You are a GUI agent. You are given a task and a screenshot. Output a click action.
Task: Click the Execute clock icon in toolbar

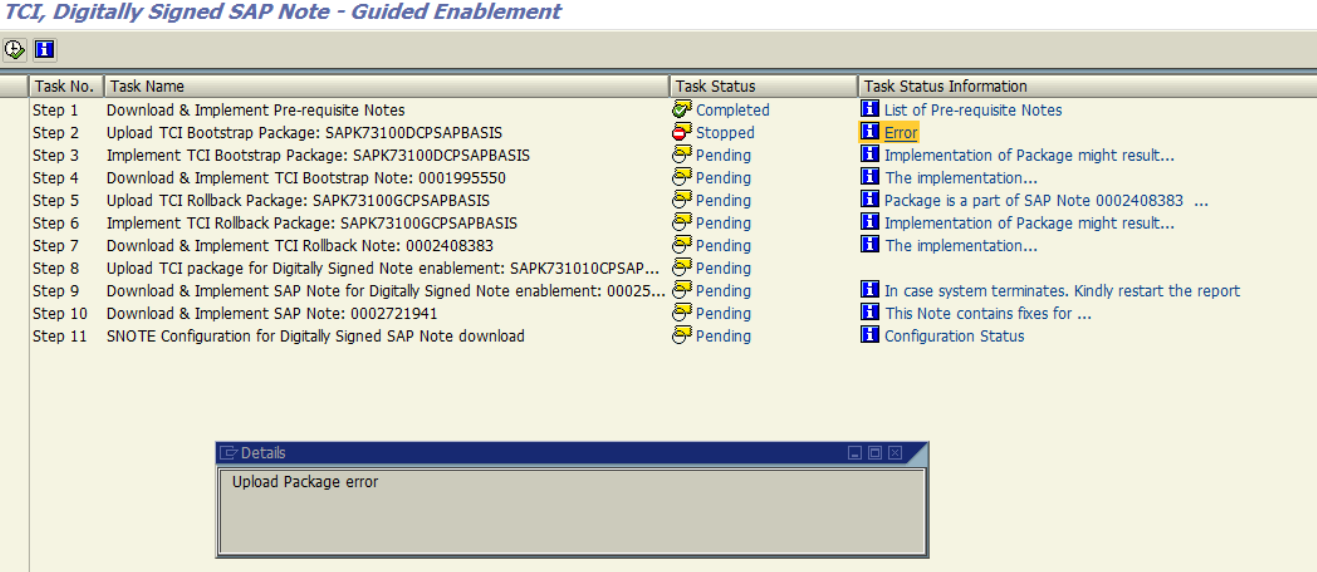(x=15, y=49)
